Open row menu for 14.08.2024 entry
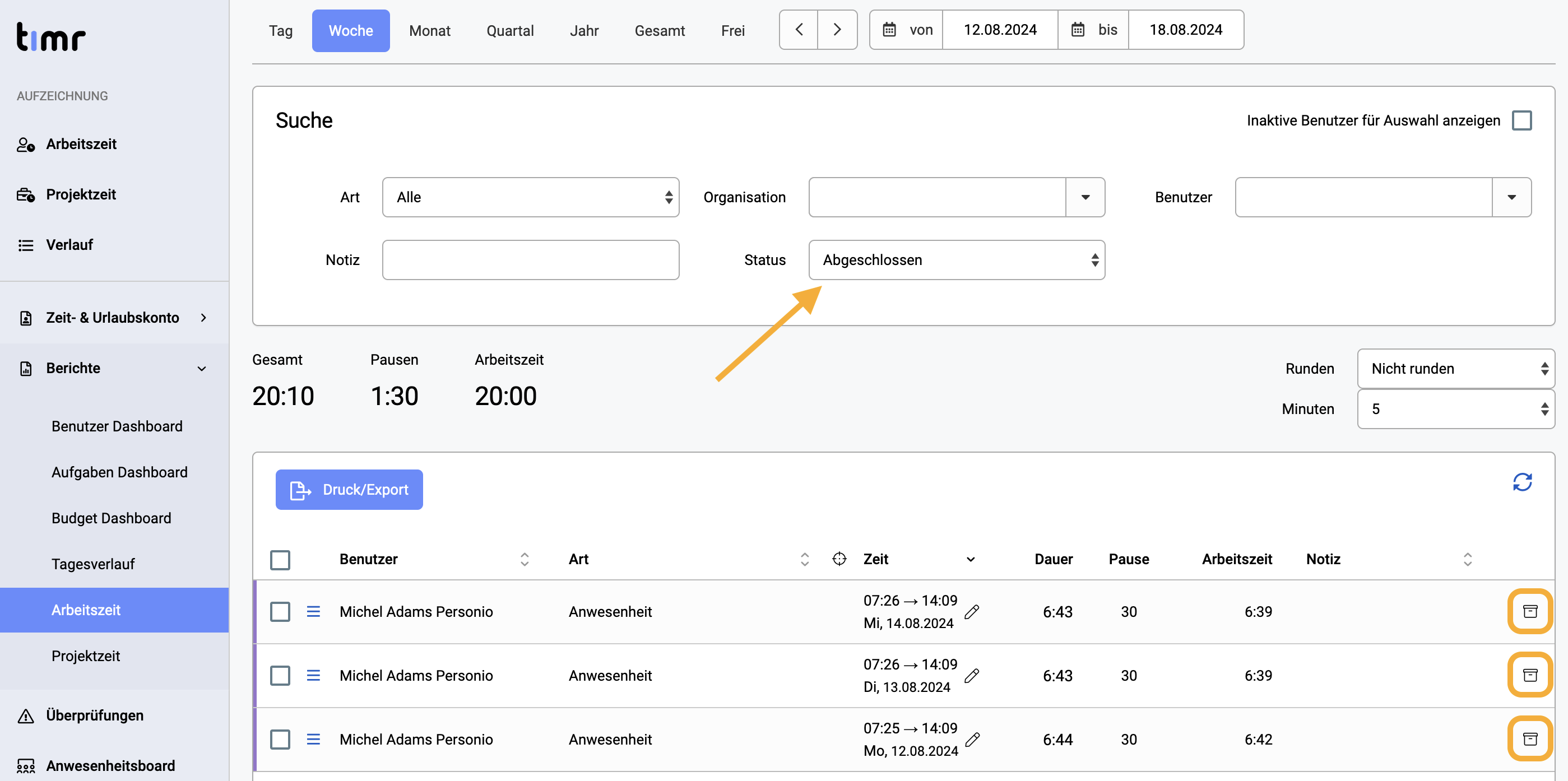 (x=313, y=611)
